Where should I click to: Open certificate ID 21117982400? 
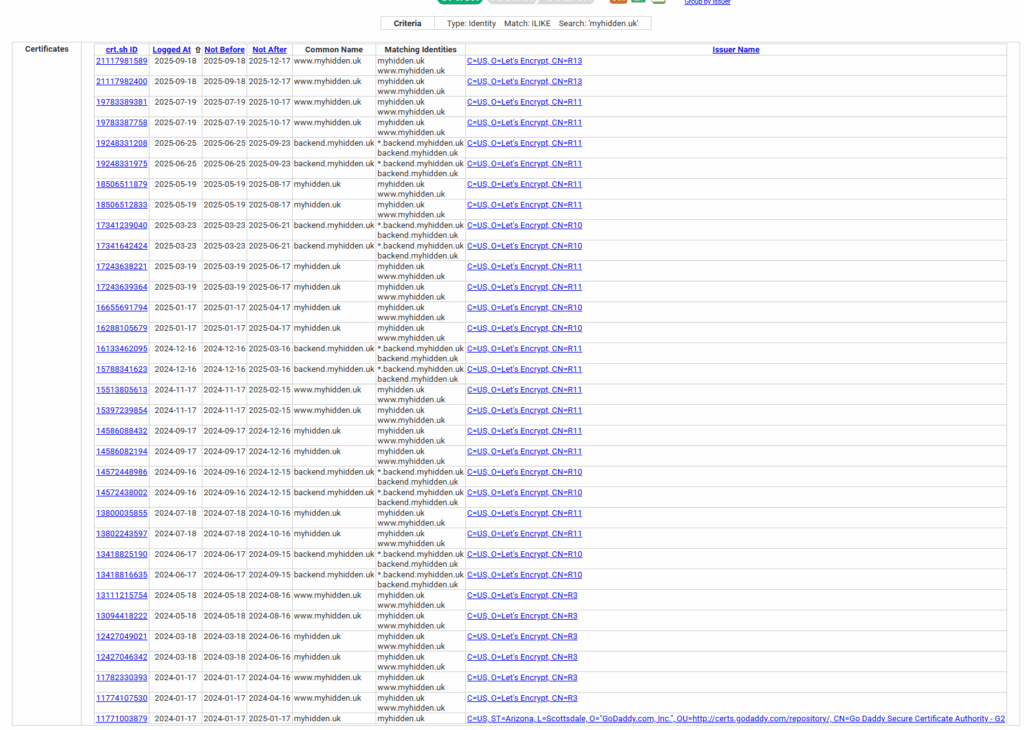tap(121, 82)
